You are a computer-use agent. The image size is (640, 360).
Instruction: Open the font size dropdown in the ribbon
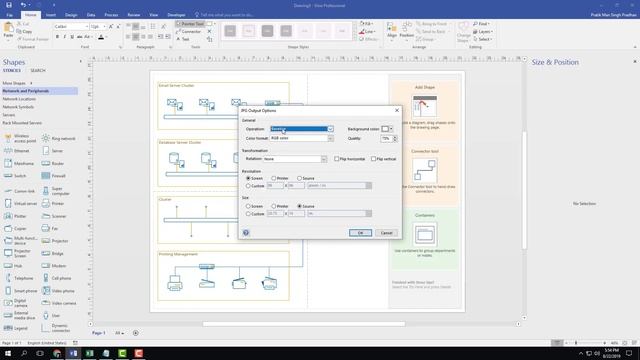[x=104, y=27]
